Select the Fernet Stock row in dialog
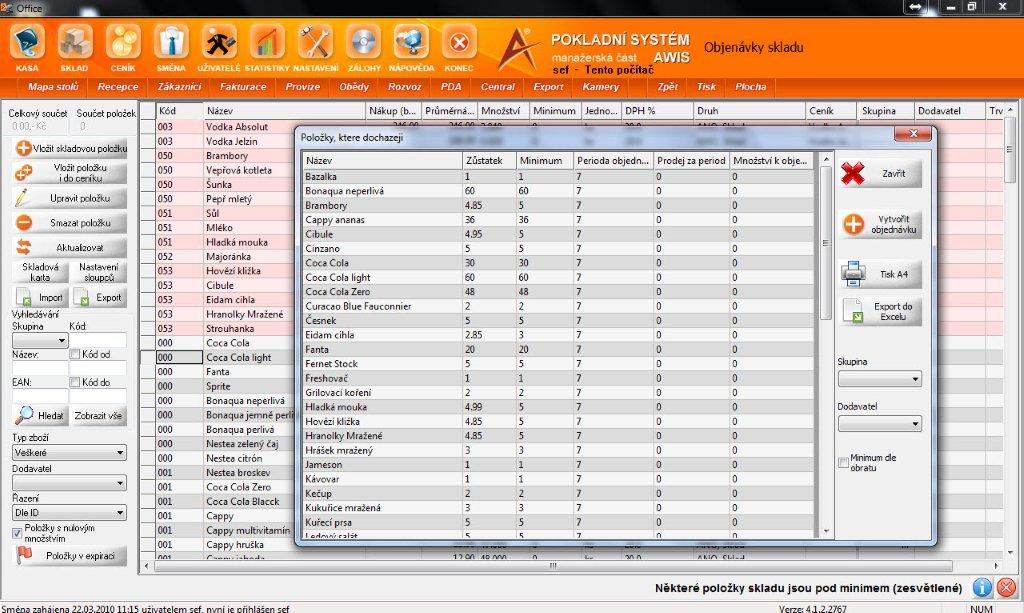This screenshot has height=613, width=1024. tap(559, 364)
